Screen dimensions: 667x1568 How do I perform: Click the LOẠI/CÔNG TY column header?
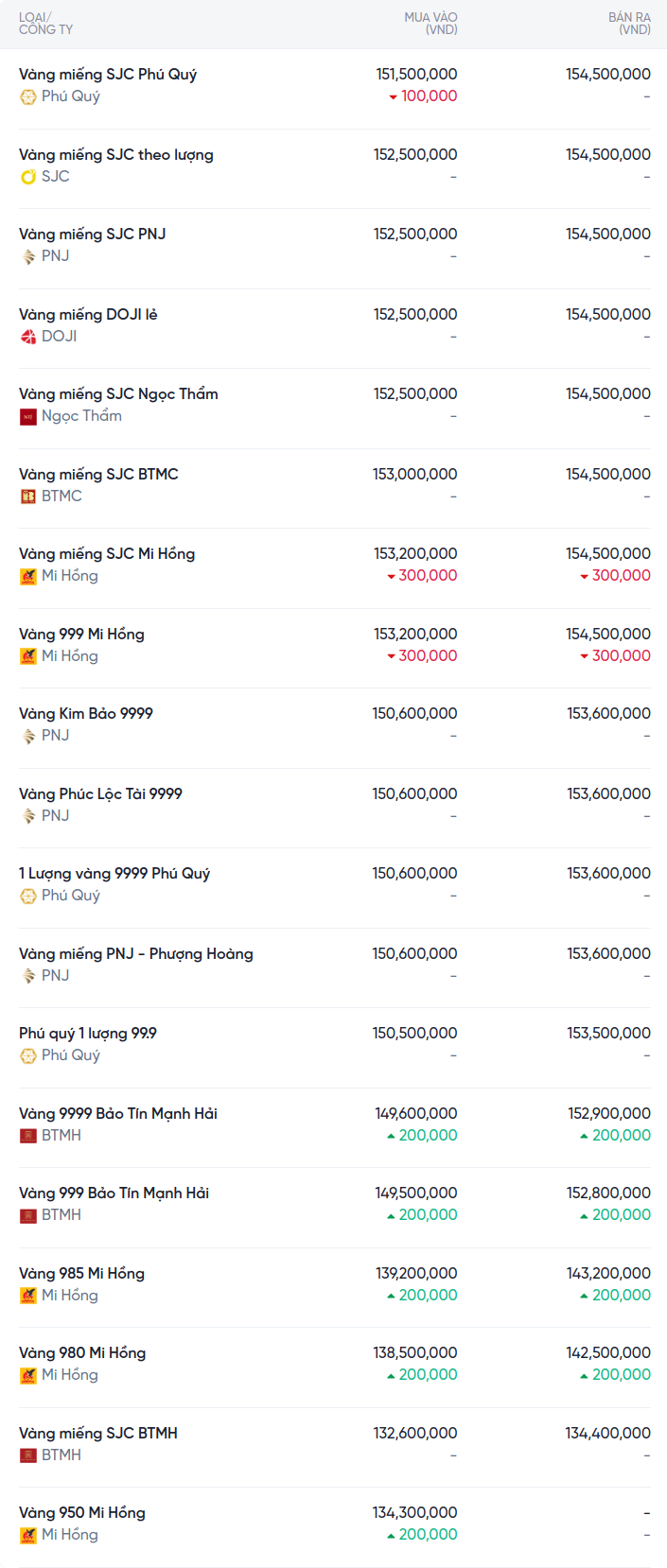pyautogui.click(x=45, y=24)
